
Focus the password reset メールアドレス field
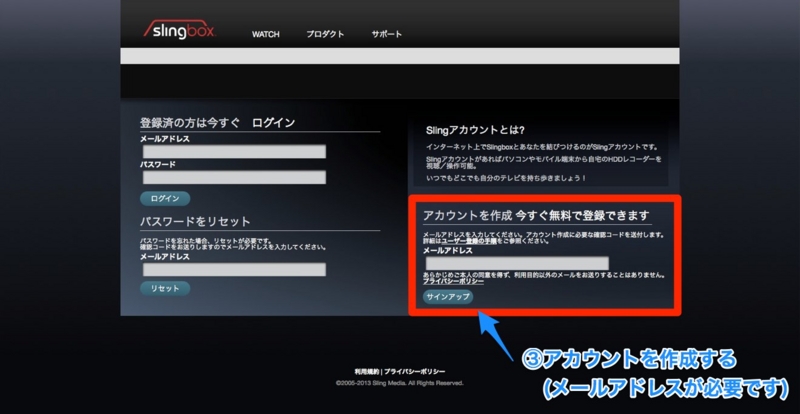point(234,270)
